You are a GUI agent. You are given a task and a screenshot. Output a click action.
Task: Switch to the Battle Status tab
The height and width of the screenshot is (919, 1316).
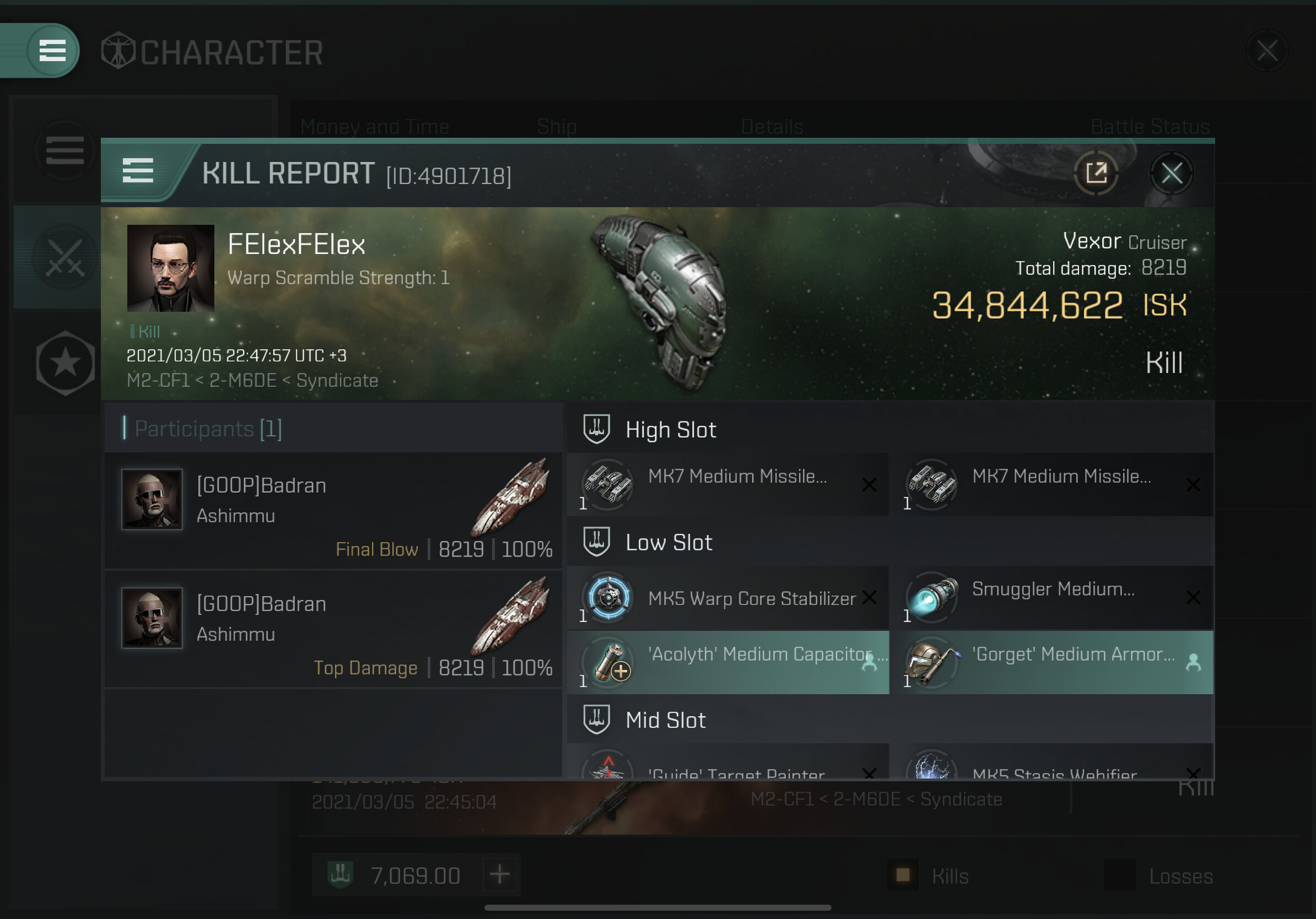pyautogui.click(x=1150, y=127)
